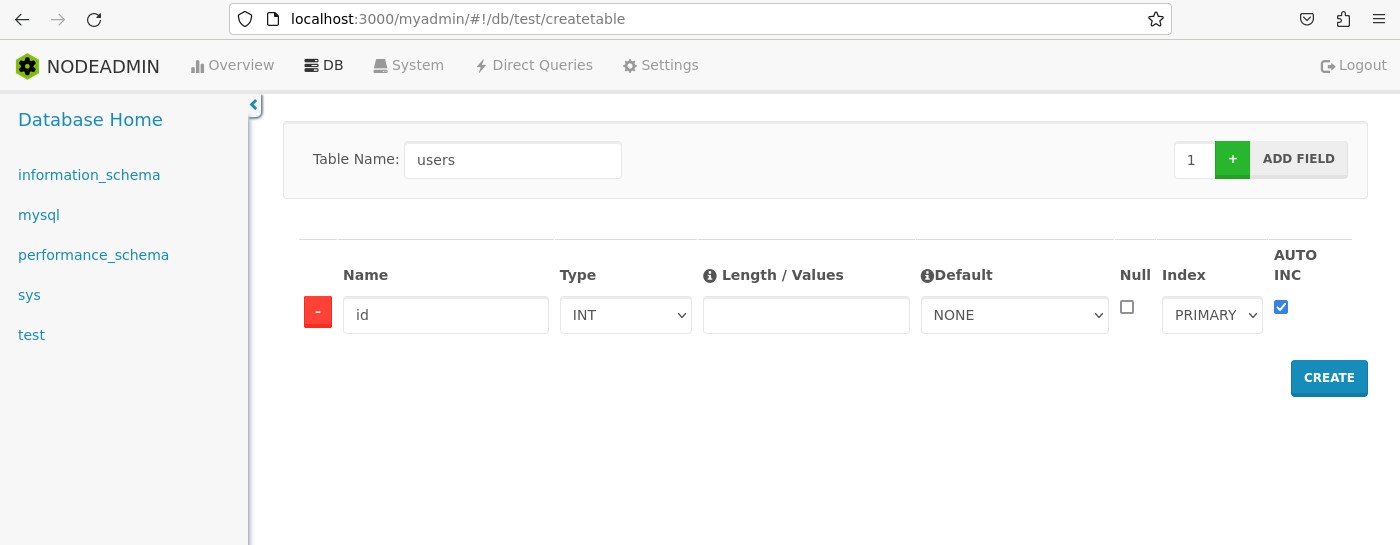Expand the Default dropdown showing NONE
Screen dimensions: 1400x545
pyautogui.click(x=1014, y=315)
